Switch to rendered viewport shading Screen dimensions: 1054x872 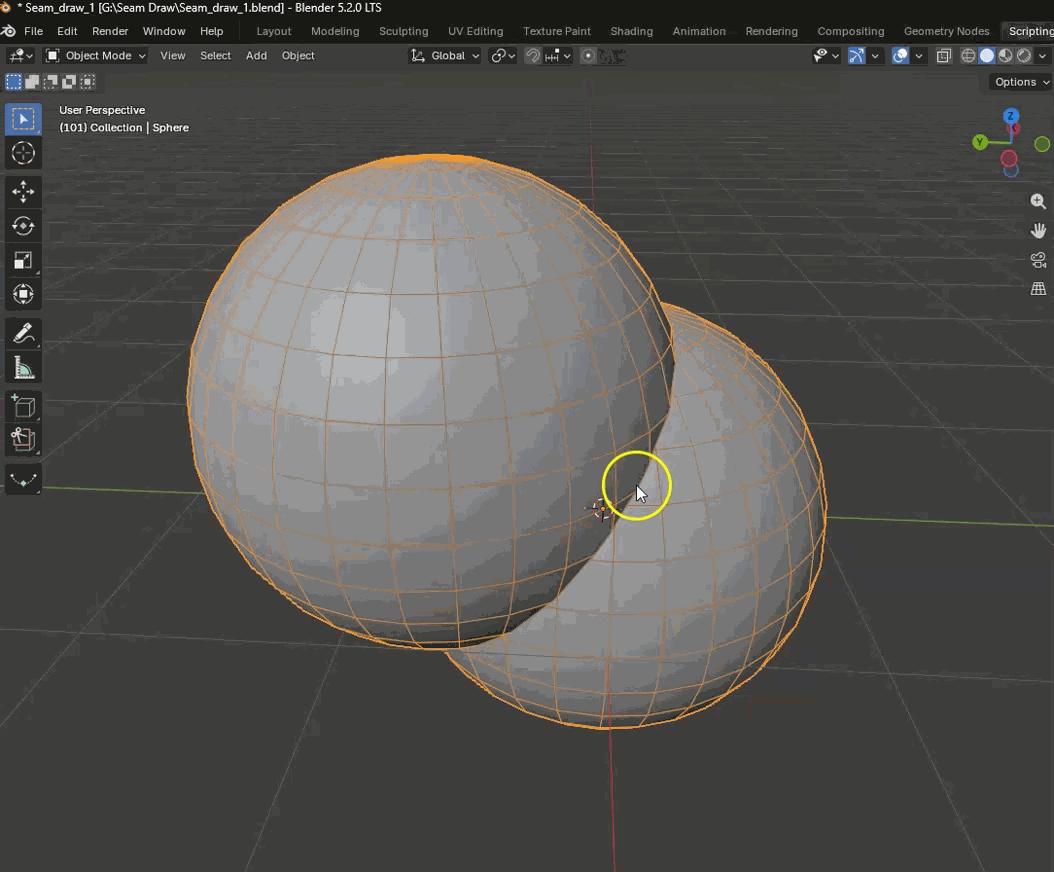pyautogui.click(x=1024, y=56)
